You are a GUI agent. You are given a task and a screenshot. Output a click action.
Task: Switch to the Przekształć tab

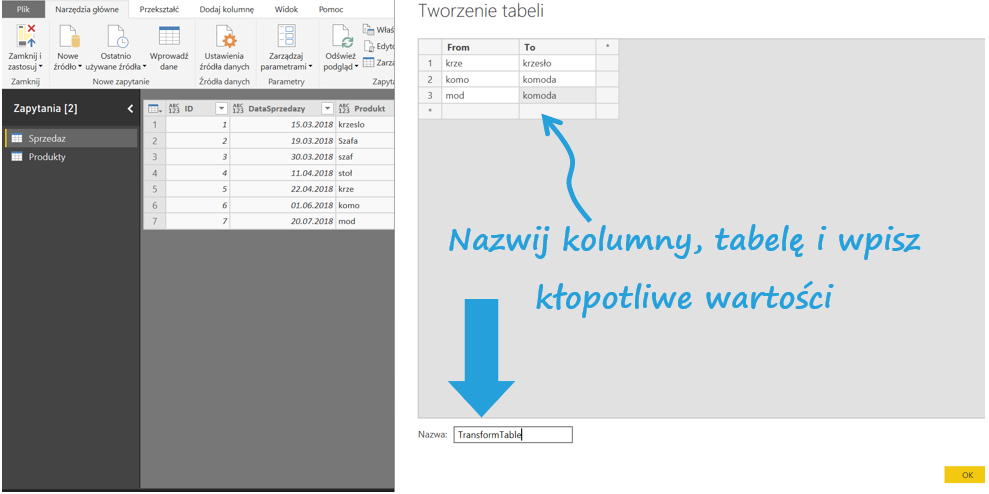coord(159,9)
